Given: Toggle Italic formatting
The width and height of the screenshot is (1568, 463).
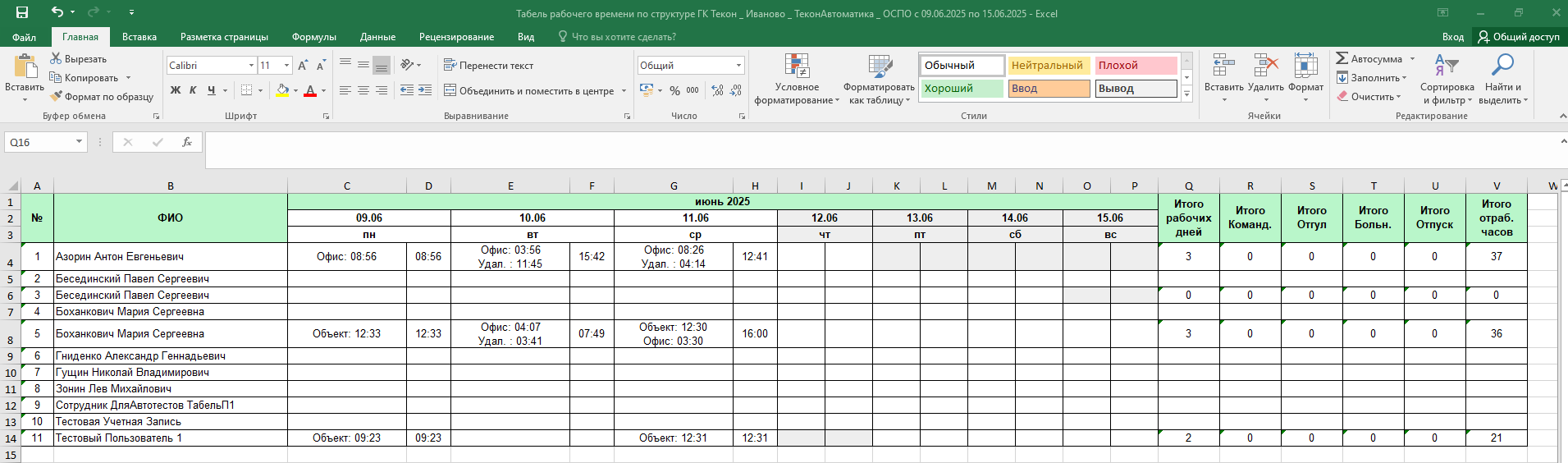Looking at the screenshot, I should 193,90.
